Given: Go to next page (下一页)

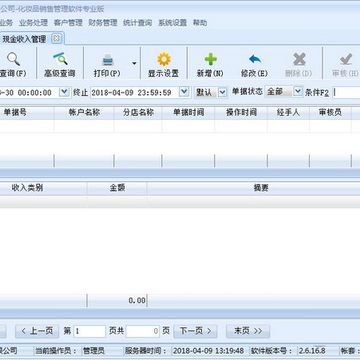Looking at the screenshot, I should click(x=195, y=331).
